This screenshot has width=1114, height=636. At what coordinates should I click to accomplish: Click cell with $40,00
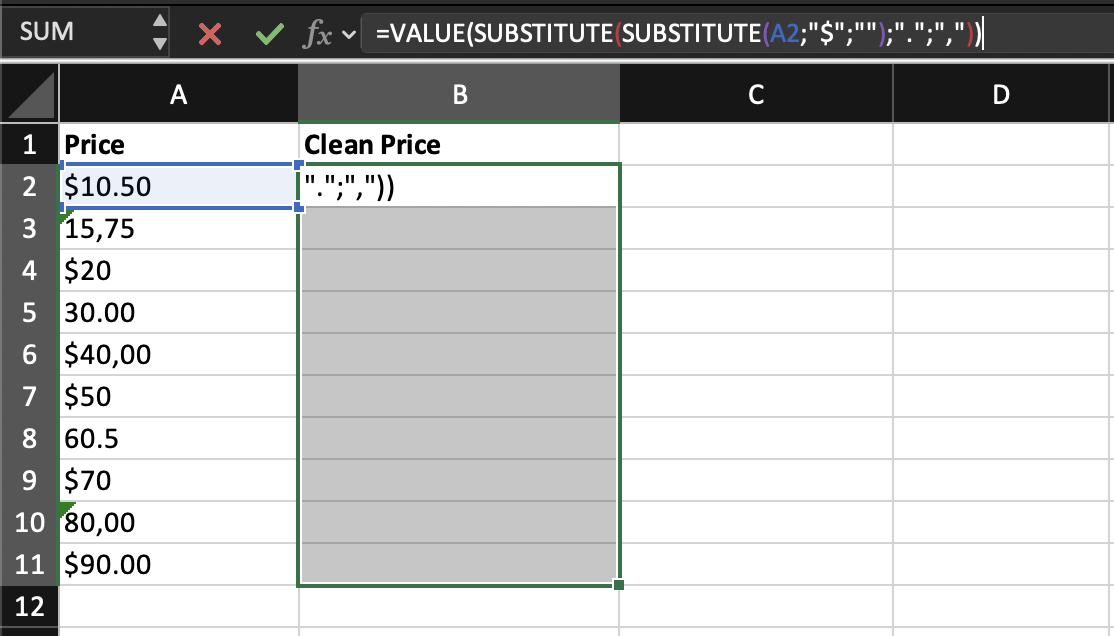point(178,355)
